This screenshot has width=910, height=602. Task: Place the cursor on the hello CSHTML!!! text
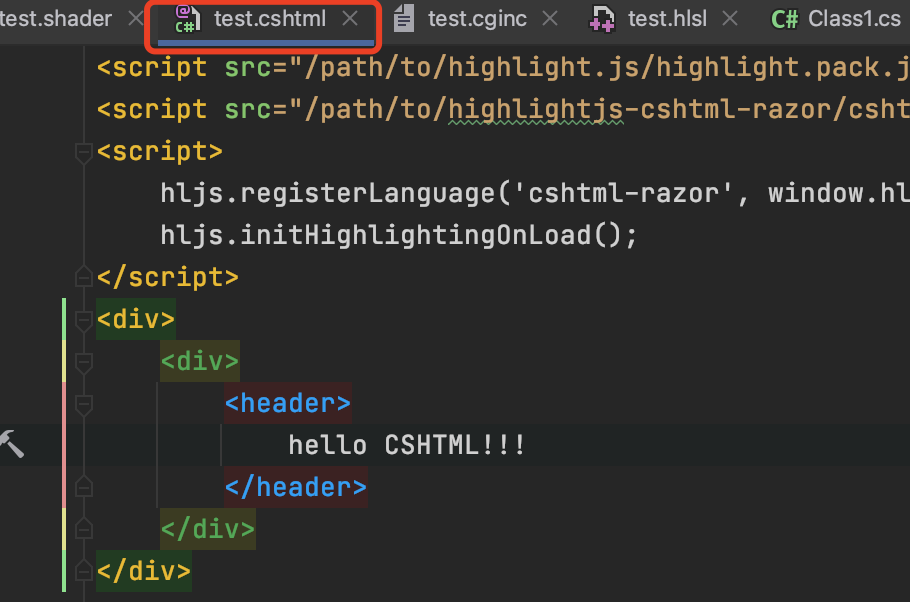(x=407, y=444)
